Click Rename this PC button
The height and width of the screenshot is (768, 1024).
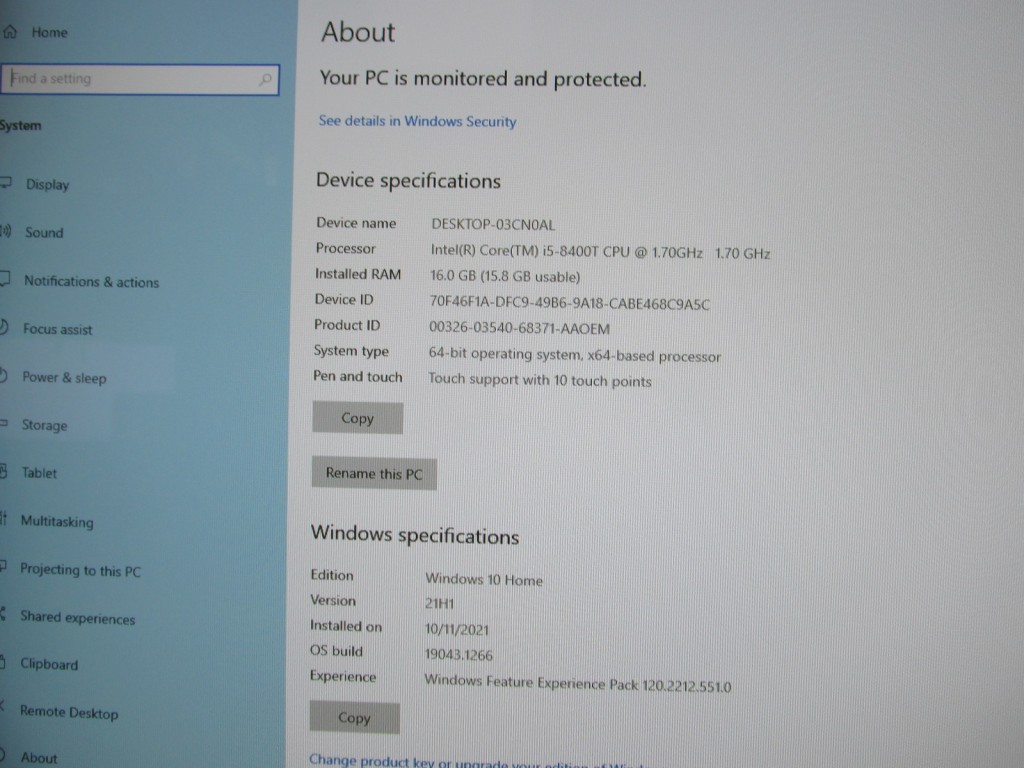pos(374,473)
